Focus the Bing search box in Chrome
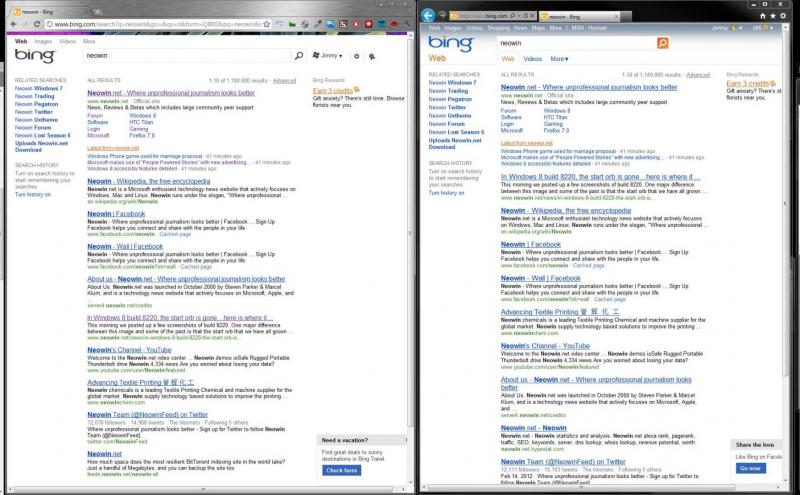Screen dimensions: 800x495 pyautogui.click(x=186, y=56)
